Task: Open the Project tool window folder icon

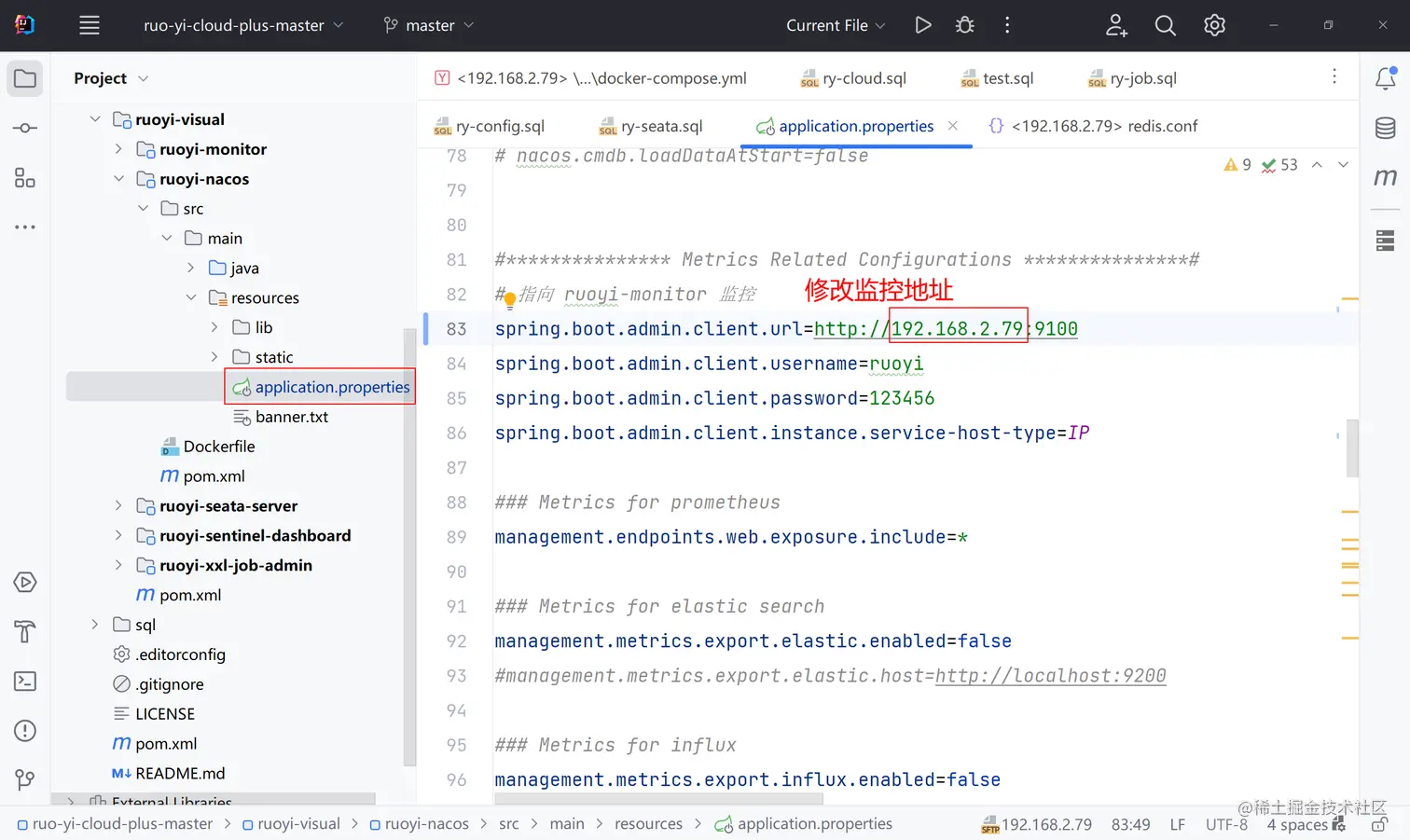Action: point(25,78)
